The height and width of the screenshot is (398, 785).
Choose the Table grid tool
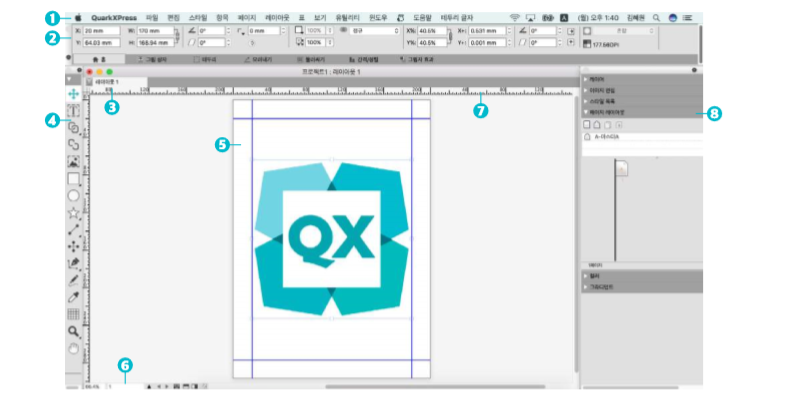pyautogui.click(x=74, y=314)
